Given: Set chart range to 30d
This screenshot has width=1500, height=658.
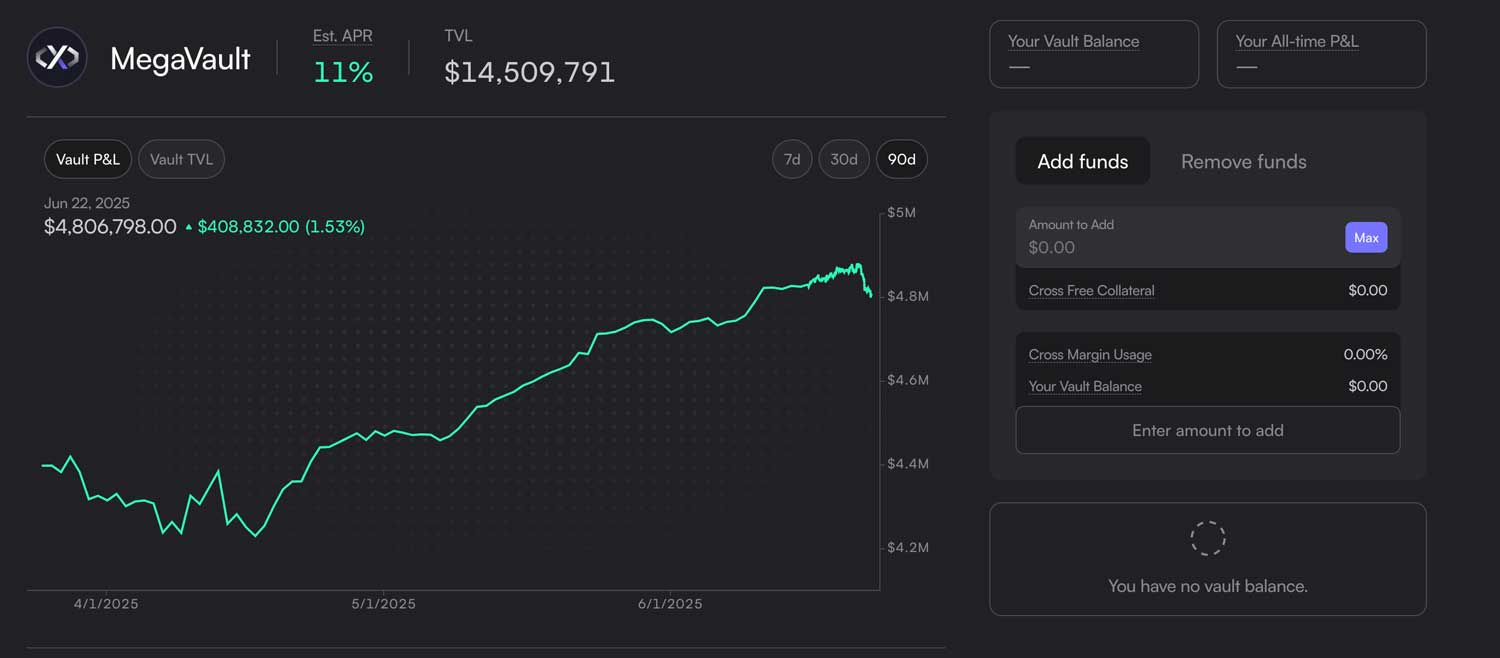Looking at the screenshot, I should (x=844, y=159).
